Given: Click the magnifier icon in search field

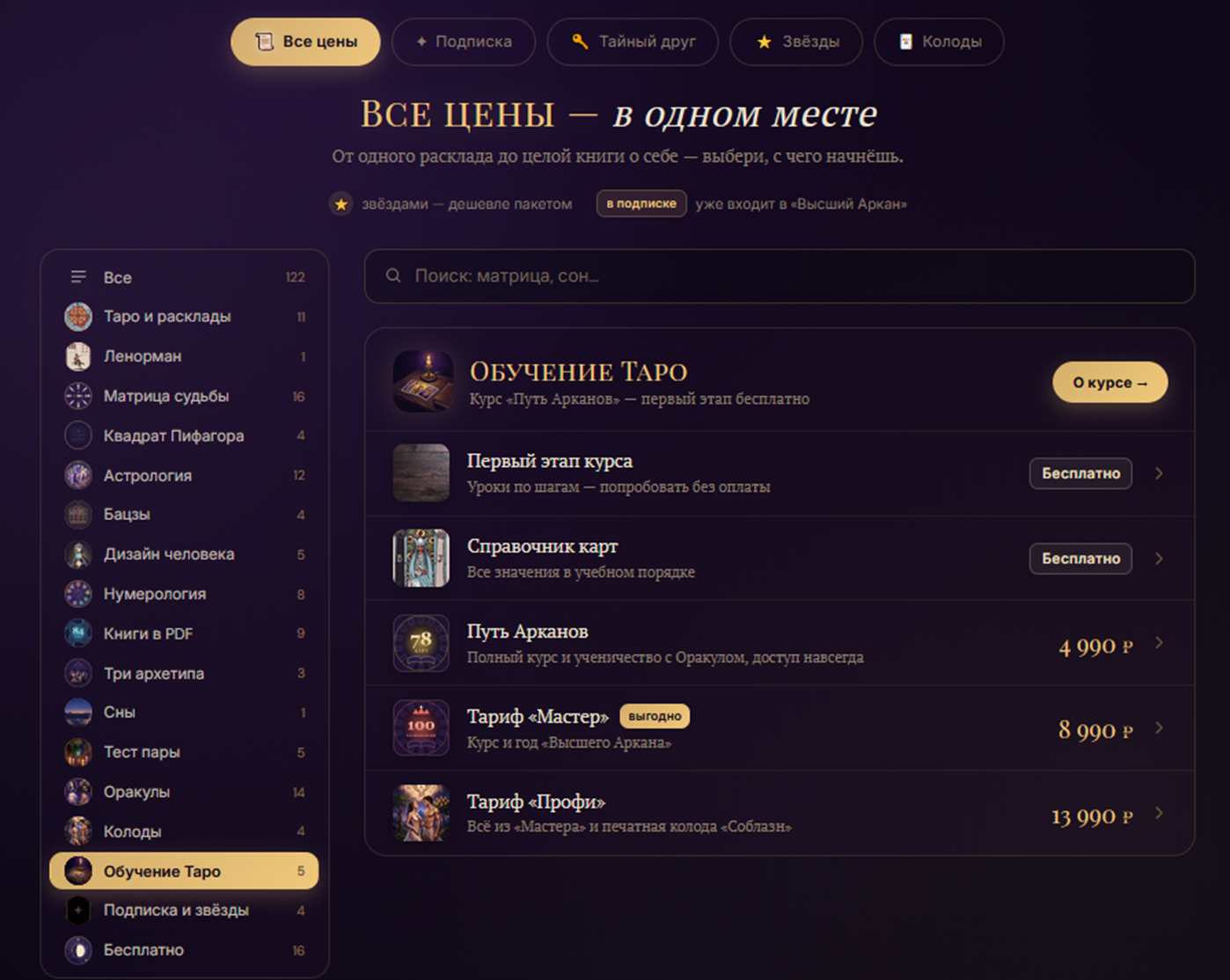Looking at the screenshot, I should click(x=393, y=276).
